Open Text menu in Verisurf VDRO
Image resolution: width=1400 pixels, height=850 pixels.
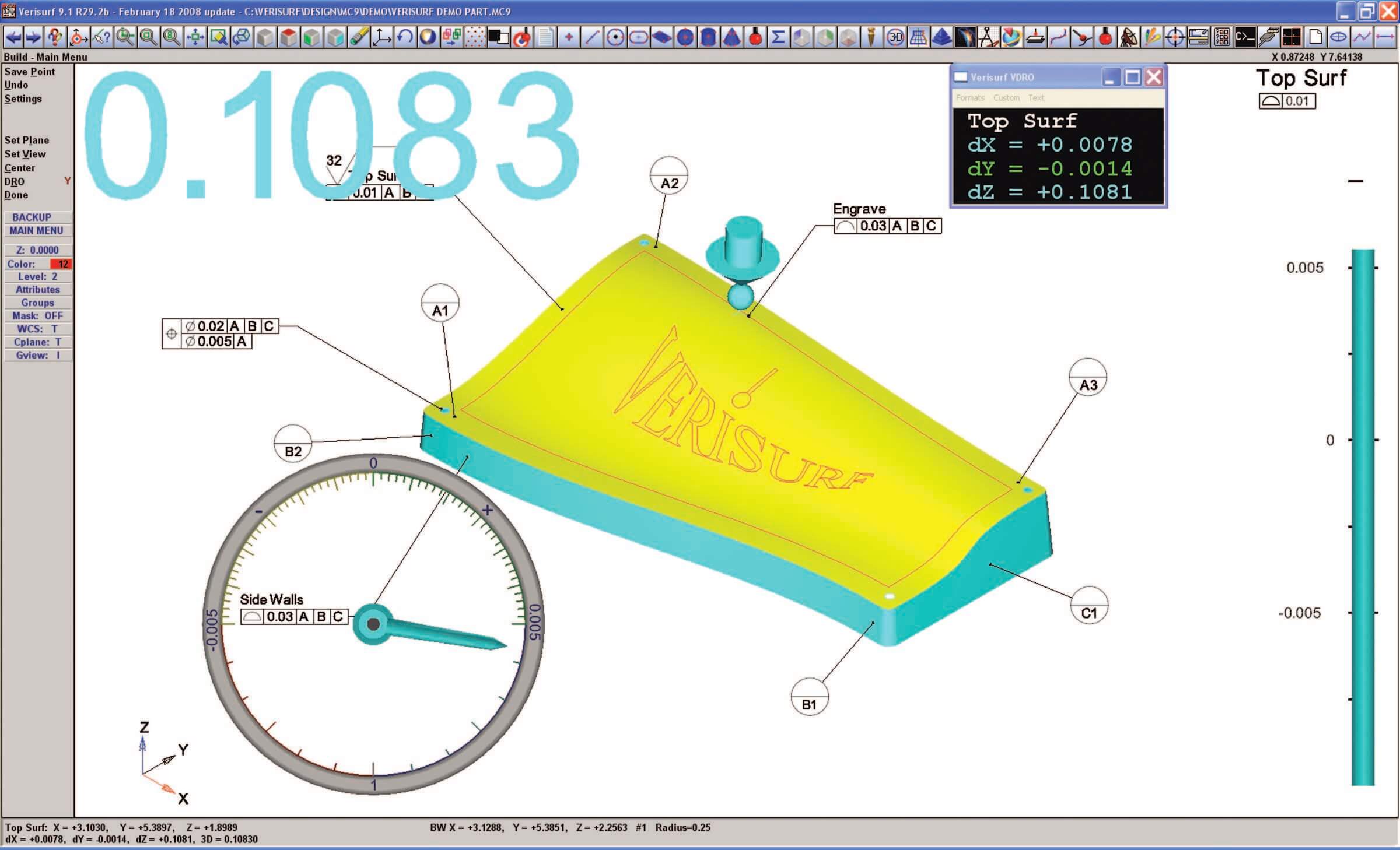click(1036, 98)
